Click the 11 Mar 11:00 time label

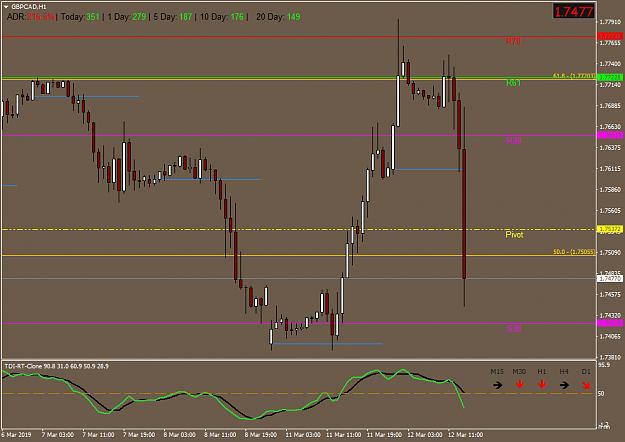point(344,434)
